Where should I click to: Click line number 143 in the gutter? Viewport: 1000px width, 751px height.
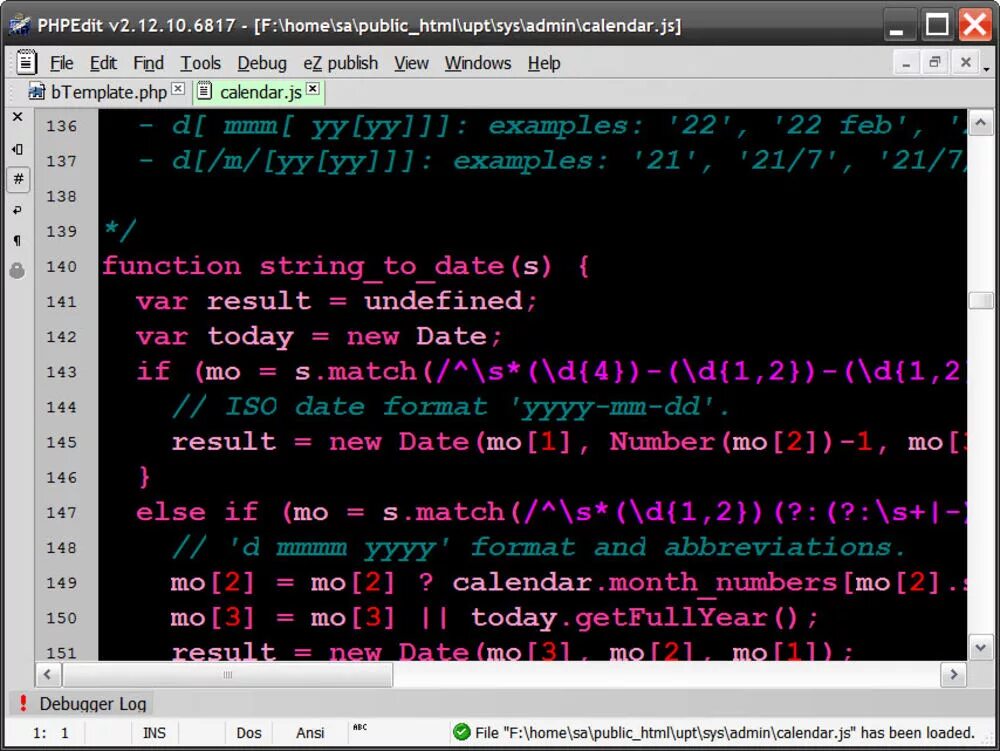[61, 372]
